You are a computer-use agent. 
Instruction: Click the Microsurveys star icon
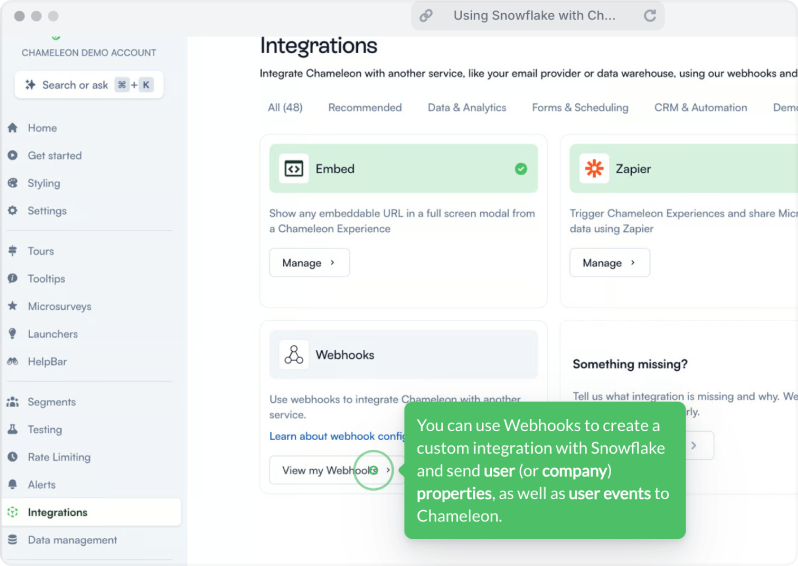[13, 306]
